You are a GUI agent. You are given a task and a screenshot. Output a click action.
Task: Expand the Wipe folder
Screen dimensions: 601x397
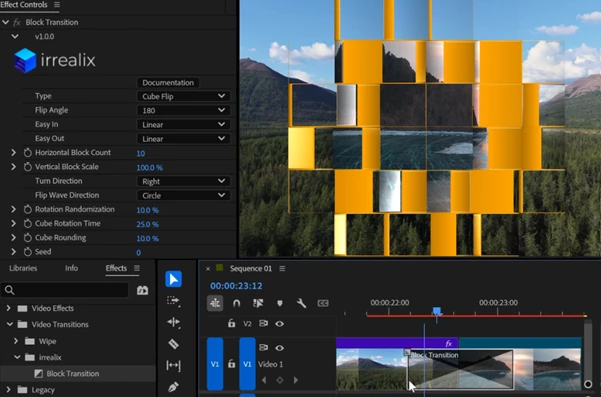coord(16,341)
